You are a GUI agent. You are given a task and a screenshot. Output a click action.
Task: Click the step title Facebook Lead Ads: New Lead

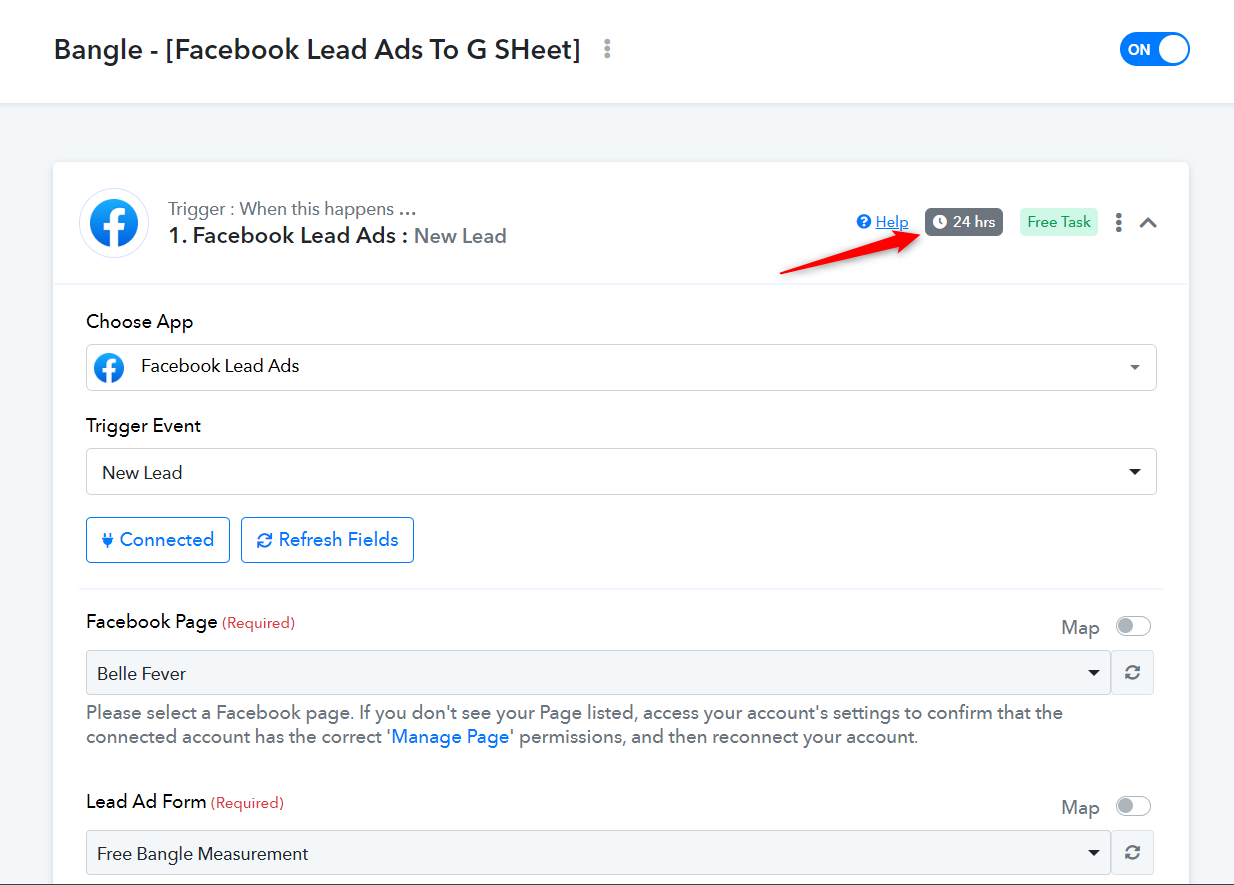tap(339, 236)
